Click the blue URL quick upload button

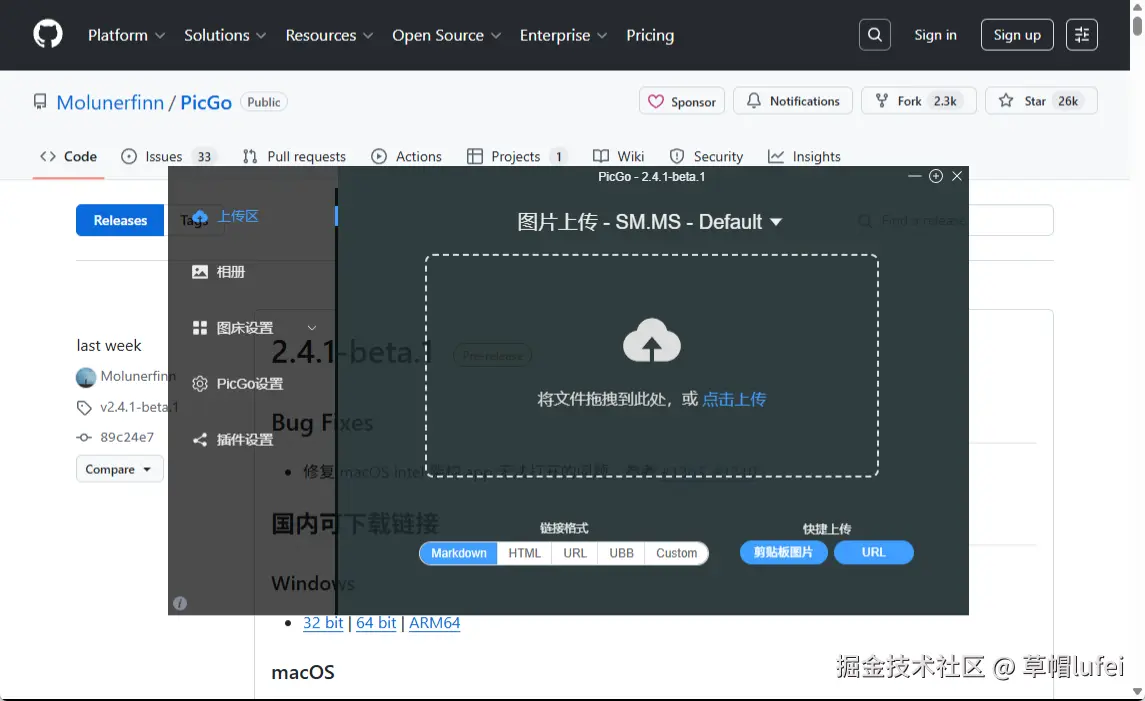tap(873, 552)
